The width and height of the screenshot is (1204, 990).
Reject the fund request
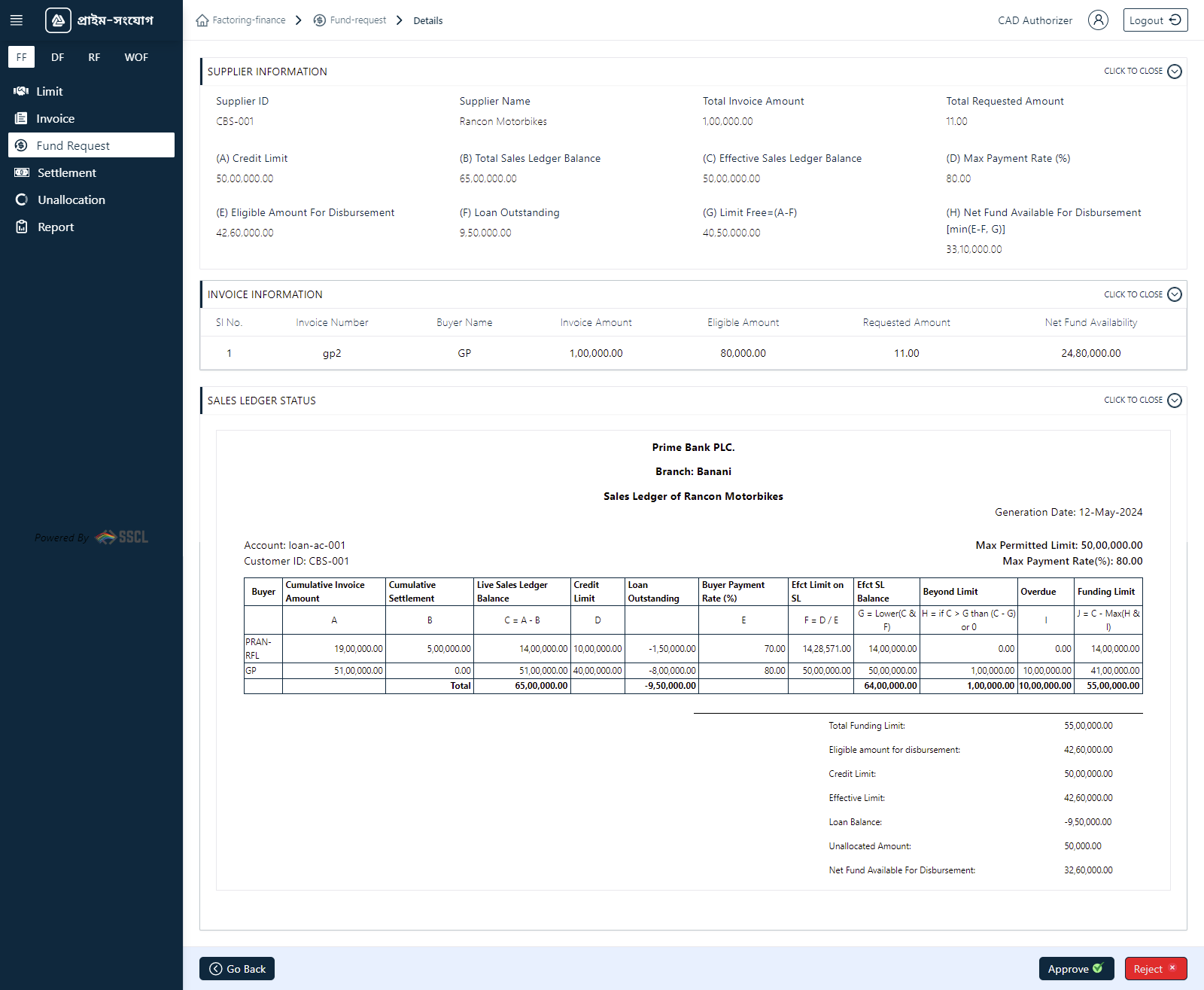click(1156, 969)
